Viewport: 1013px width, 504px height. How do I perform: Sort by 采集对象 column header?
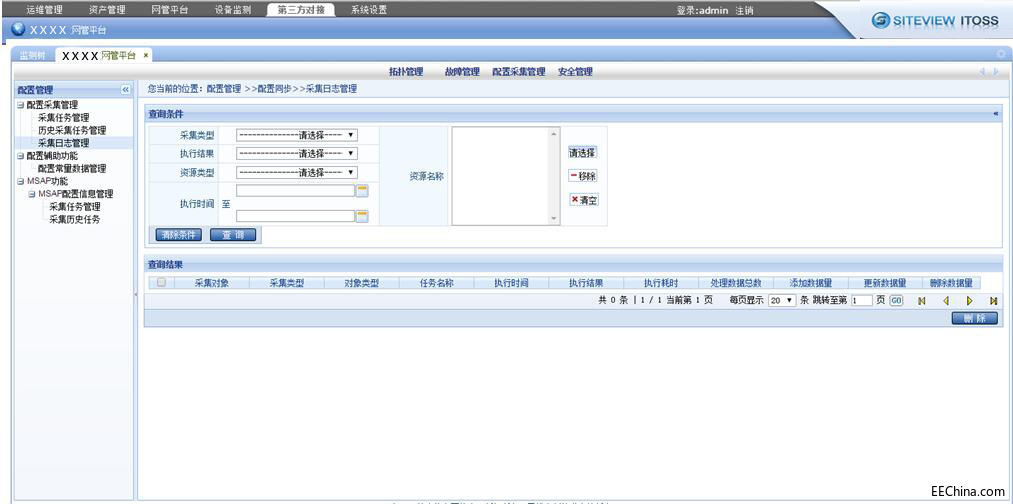212,283
